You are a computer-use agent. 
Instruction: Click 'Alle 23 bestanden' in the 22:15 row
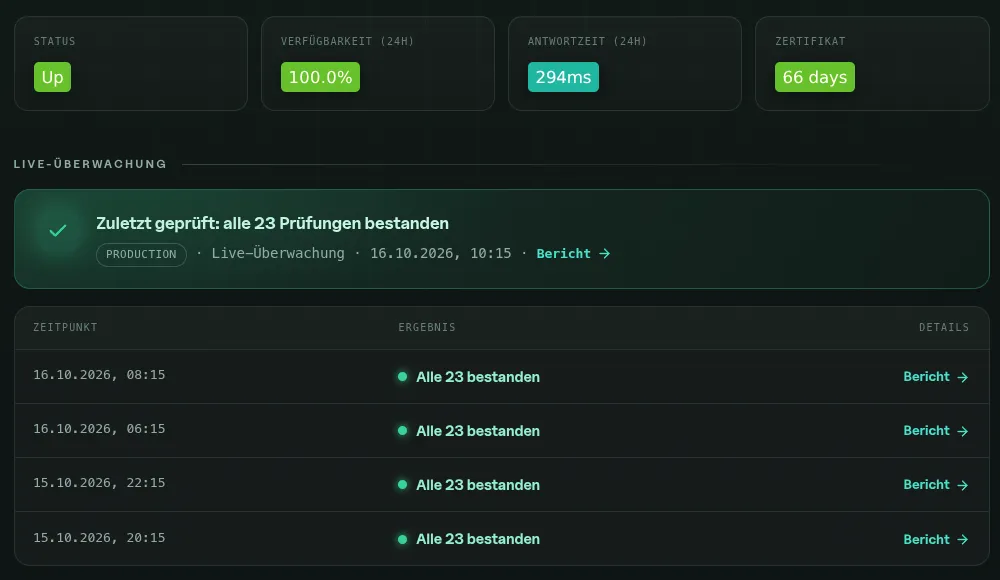[478, 486]
